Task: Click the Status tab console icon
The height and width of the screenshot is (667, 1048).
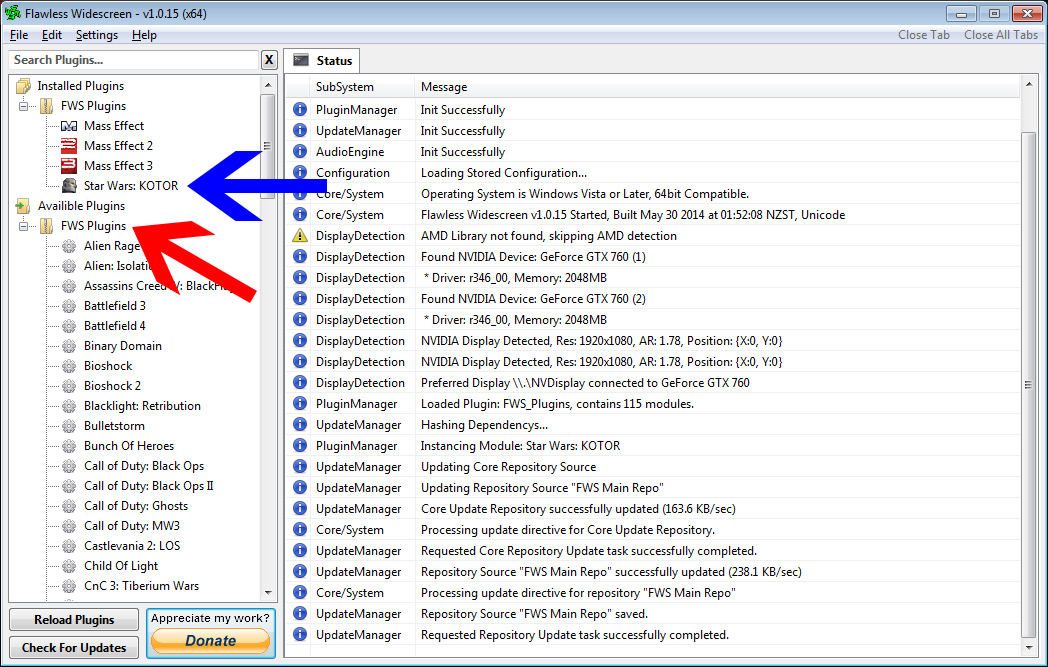Action: click(x=301, y=60)
